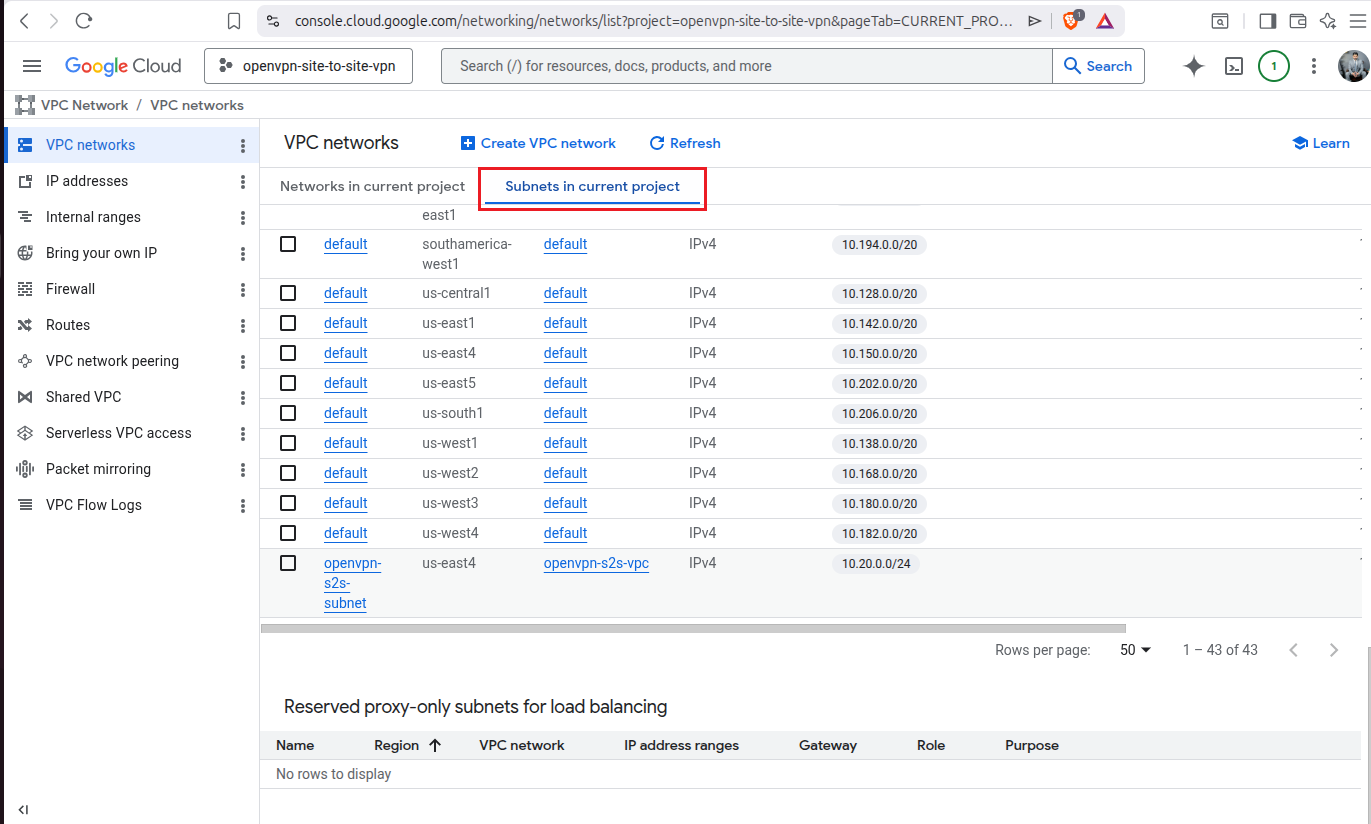1371x824 pixels.
Task: Open Brave Leo AI sparkle icon in toolbar
Action: click(1328, 20)
